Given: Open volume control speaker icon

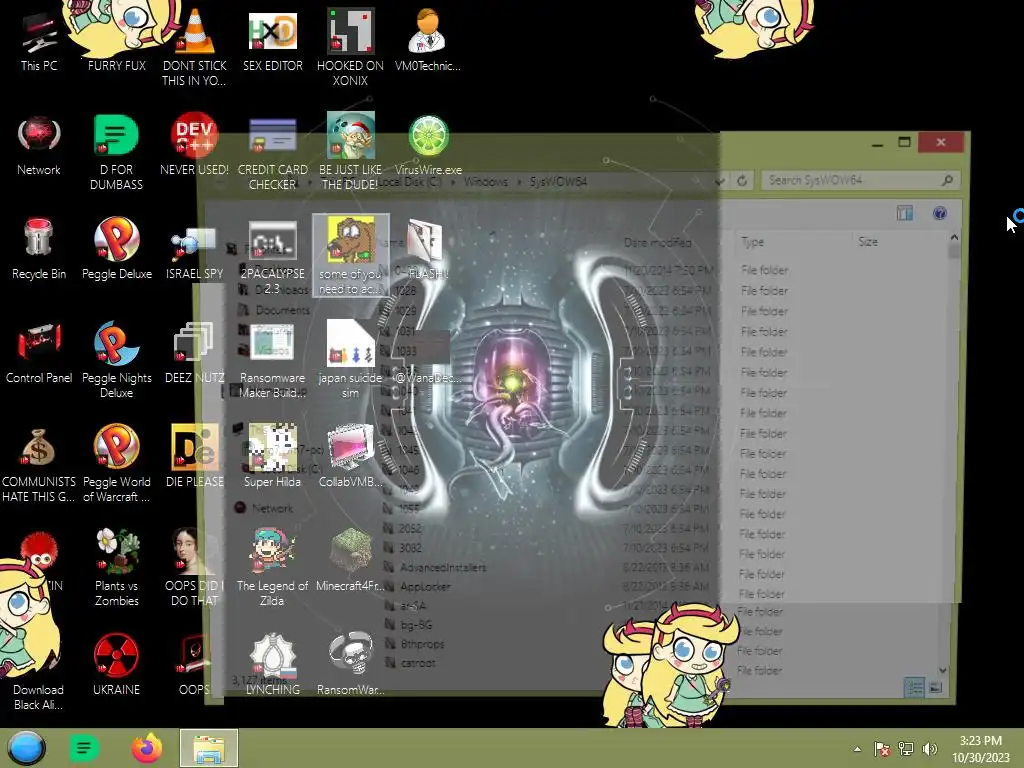Looking at the screenshot, I should click(929, 749).
